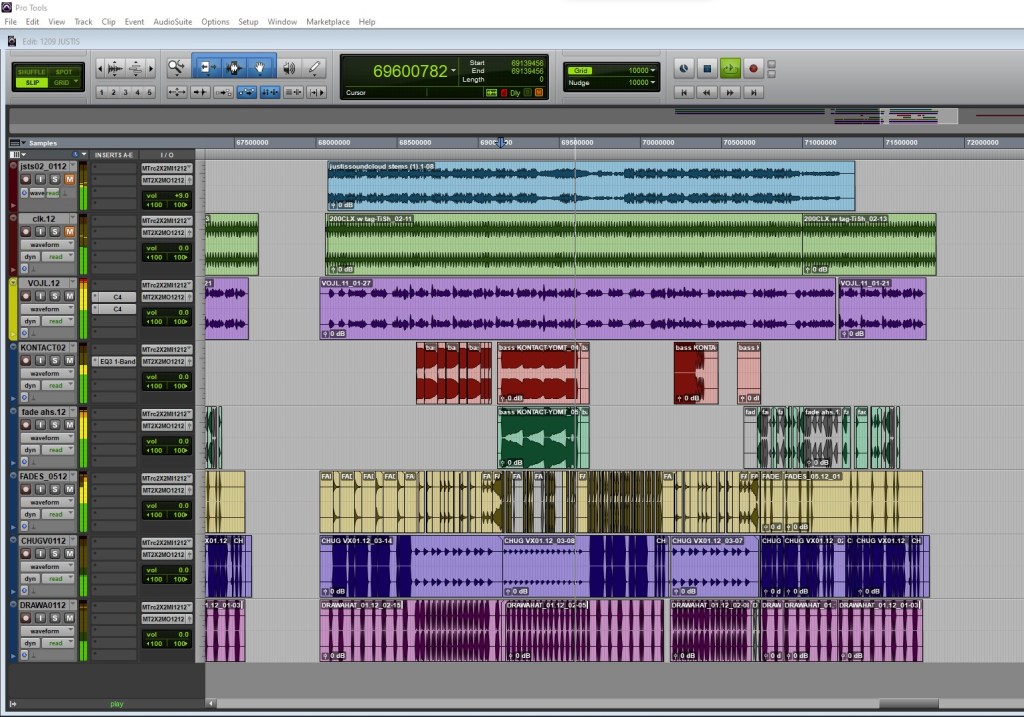Click the Return to Zero transport button
Screen dimensions: 1024x717
pos(684,92)
